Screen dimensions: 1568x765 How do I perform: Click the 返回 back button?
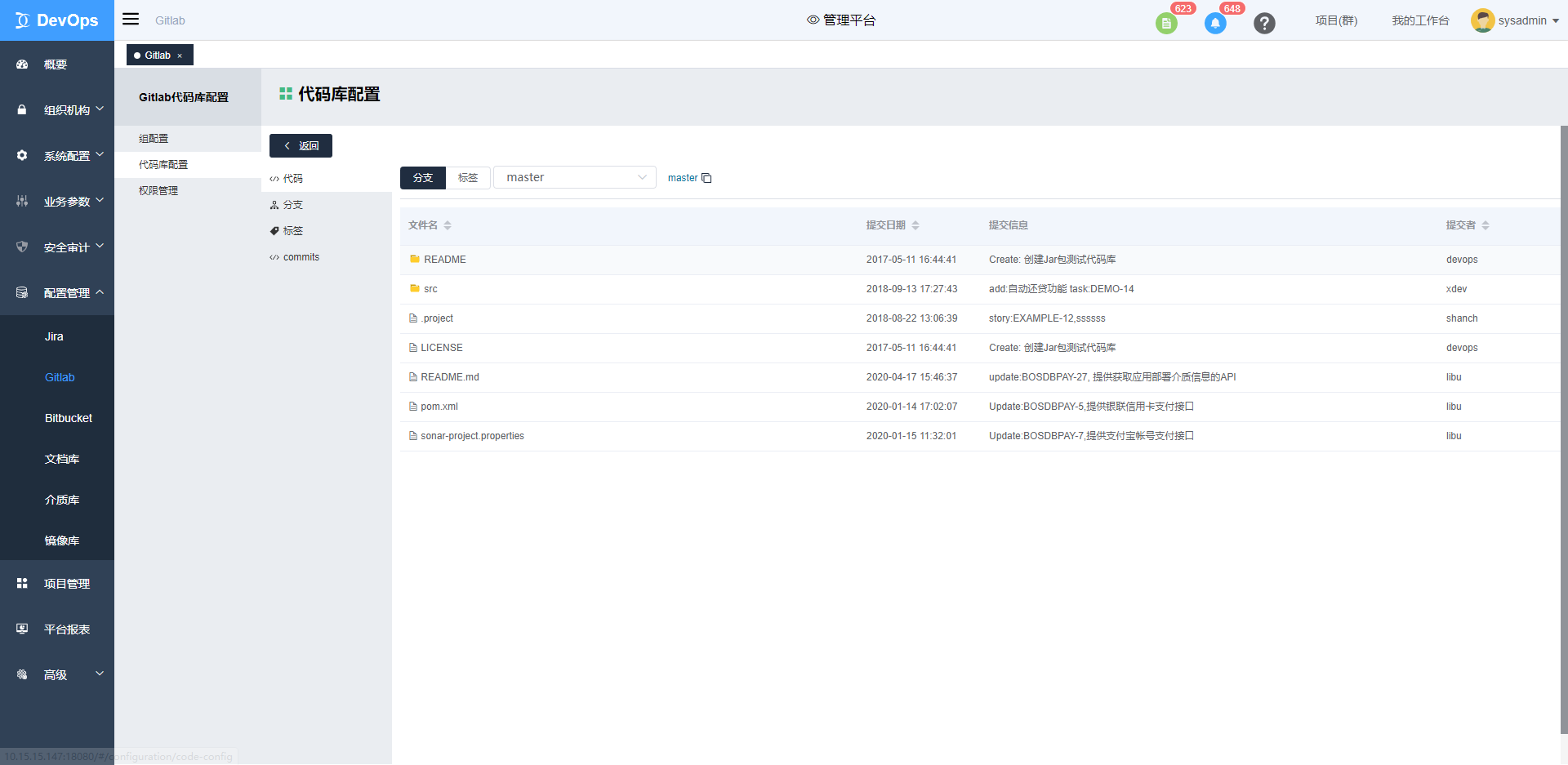tap(301, 145)
